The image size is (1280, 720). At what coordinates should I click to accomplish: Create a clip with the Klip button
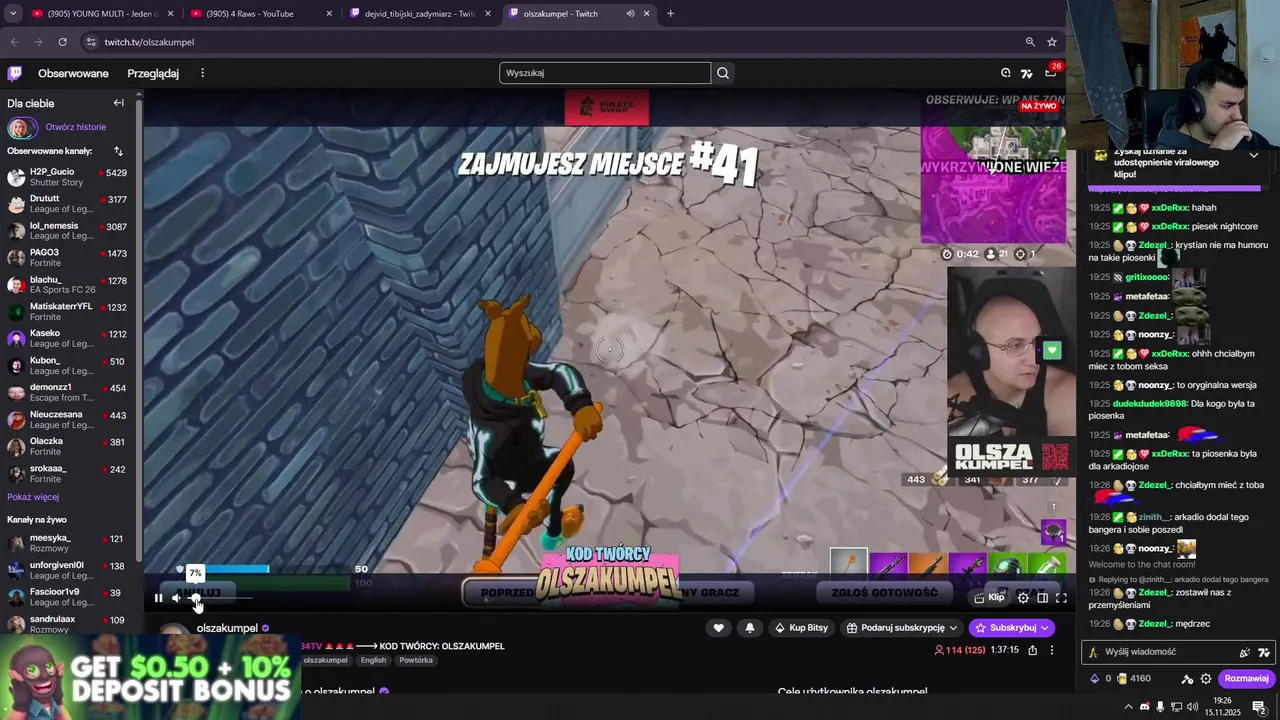coord(989,598)
